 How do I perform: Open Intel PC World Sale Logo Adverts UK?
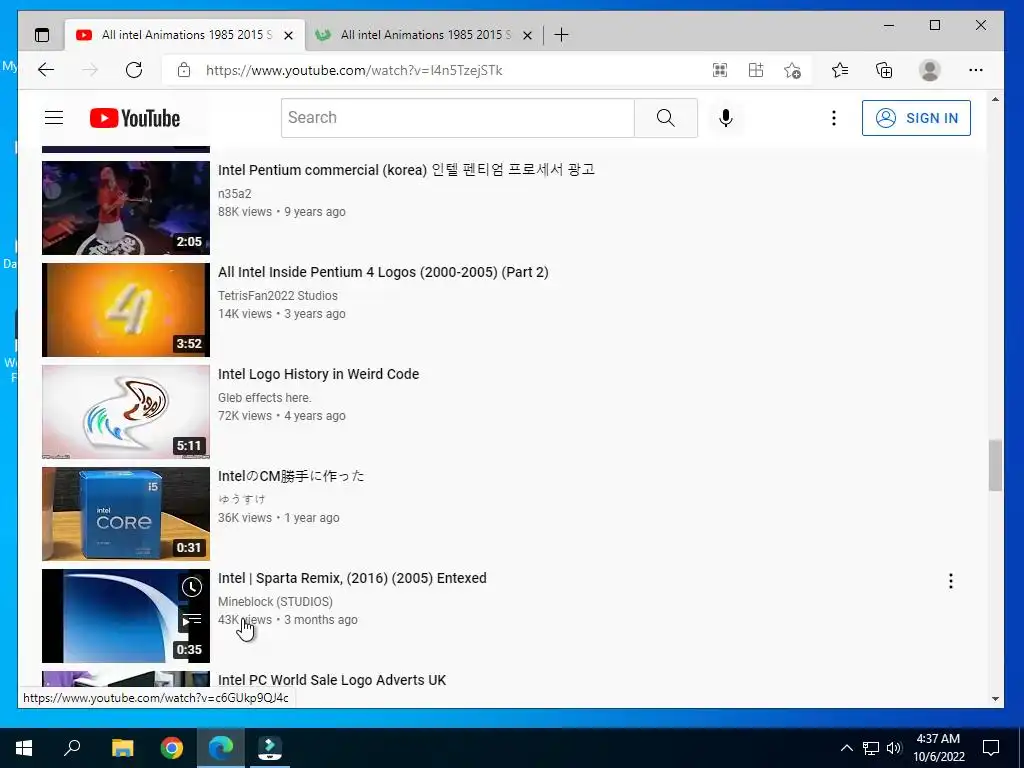332,680
